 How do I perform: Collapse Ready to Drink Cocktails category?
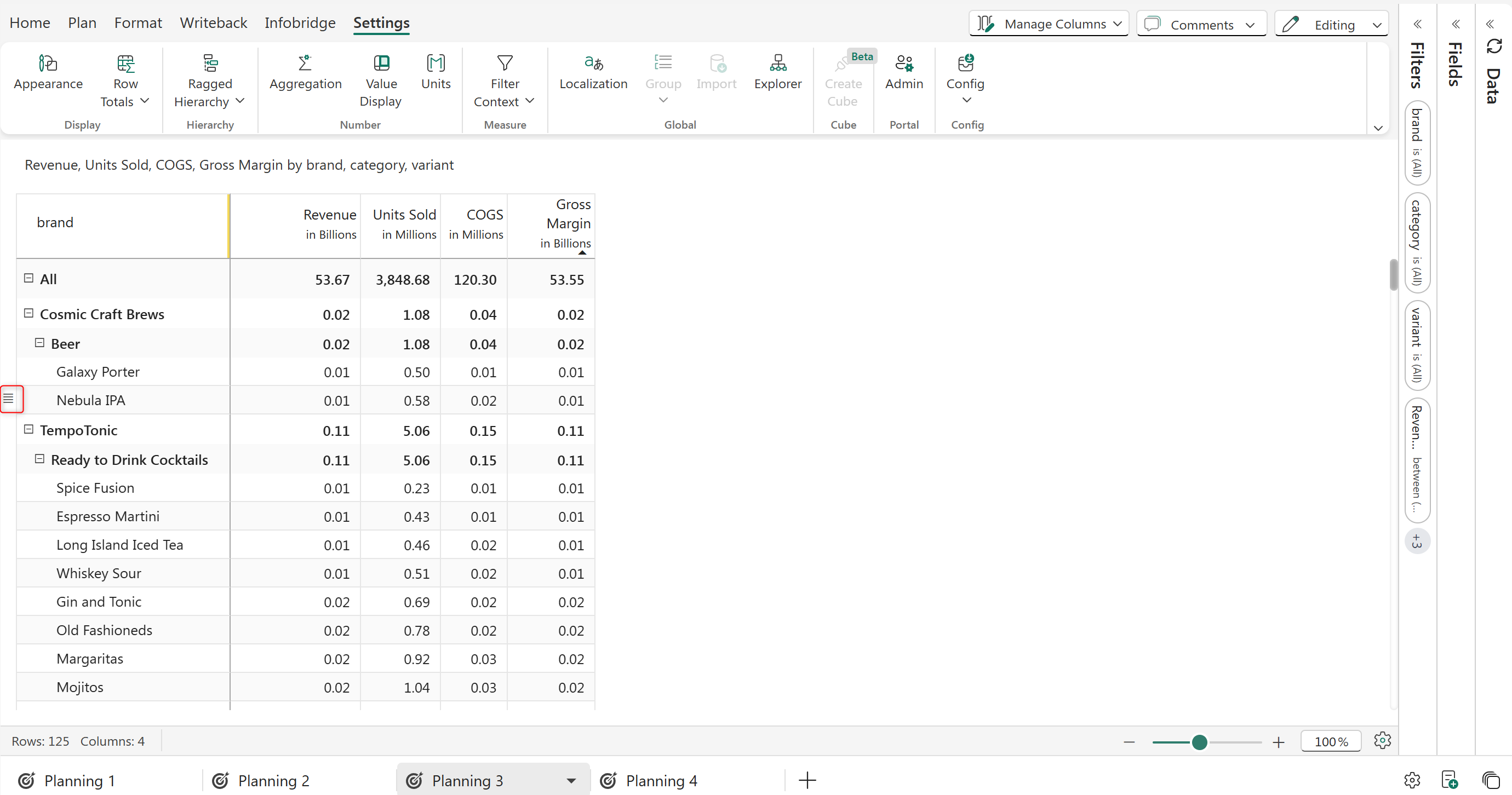coord(39,459)
